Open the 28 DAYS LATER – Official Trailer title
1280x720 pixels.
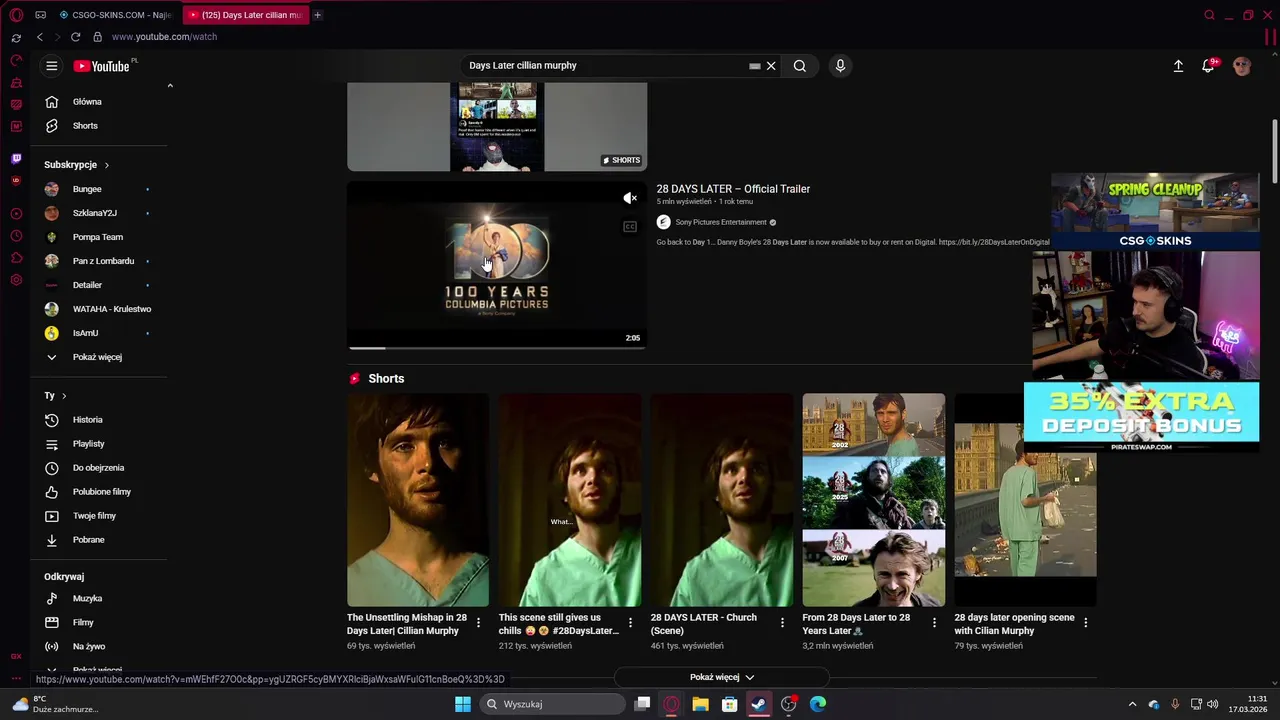click(x=733, y=189)
